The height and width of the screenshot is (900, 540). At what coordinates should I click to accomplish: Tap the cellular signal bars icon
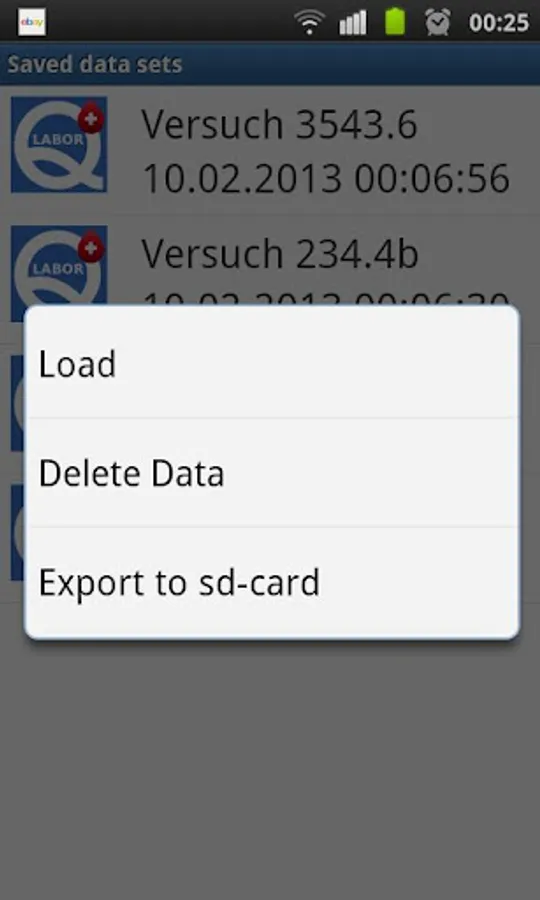(352, 23)
